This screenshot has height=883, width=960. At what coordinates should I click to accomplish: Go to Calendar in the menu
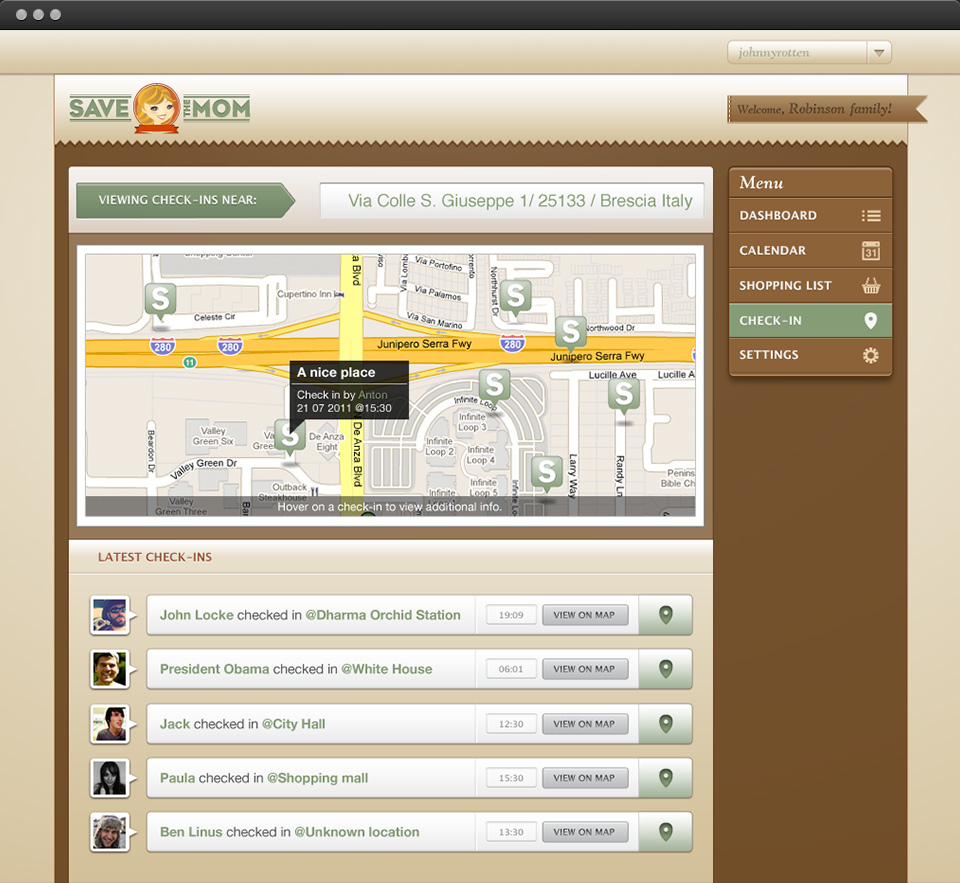click(810, 250)
